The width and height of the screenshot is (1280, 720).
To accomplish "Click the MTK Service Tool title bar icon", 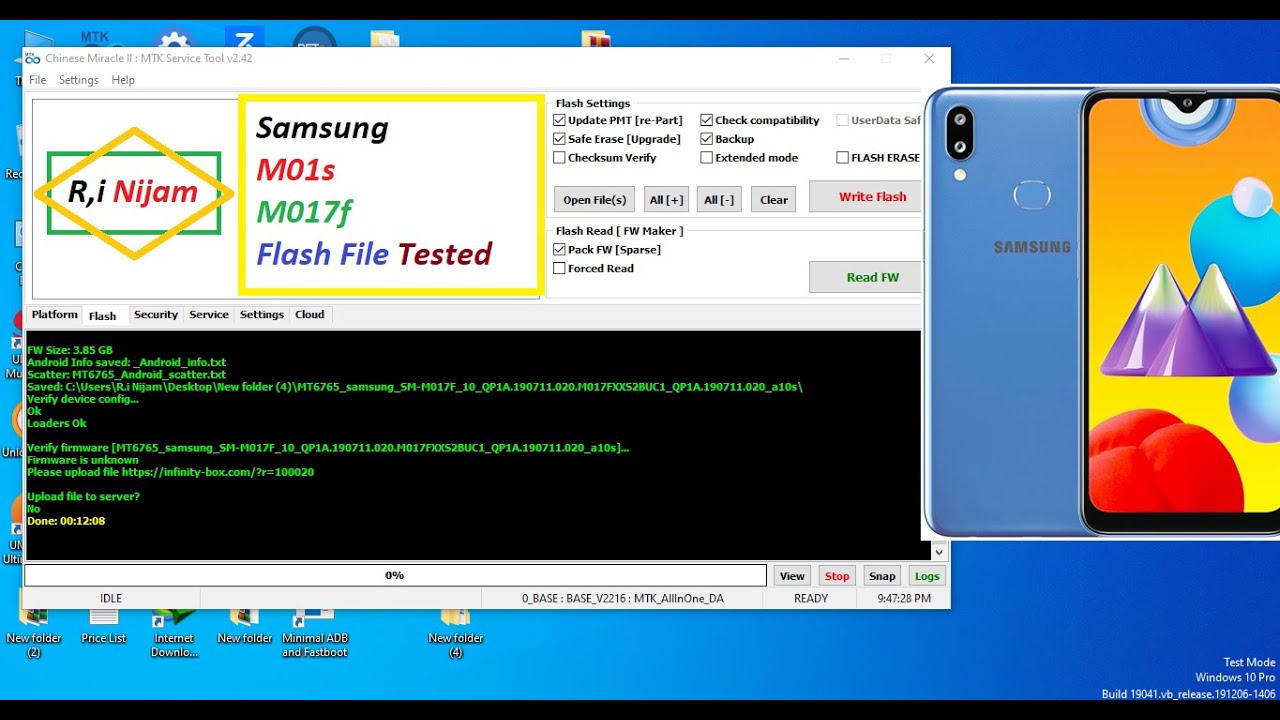I will pyautogui.click(x=33, y=58).
